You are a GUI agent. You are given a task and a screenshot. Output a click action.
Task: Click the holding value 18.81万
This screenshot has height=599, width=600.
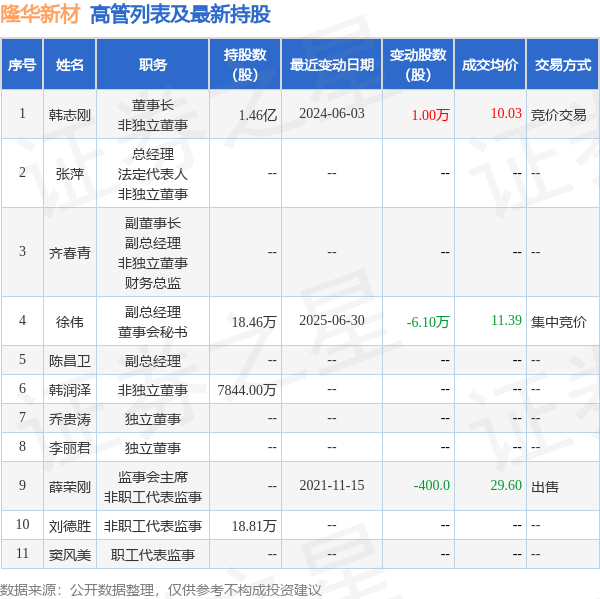(254, 526)
